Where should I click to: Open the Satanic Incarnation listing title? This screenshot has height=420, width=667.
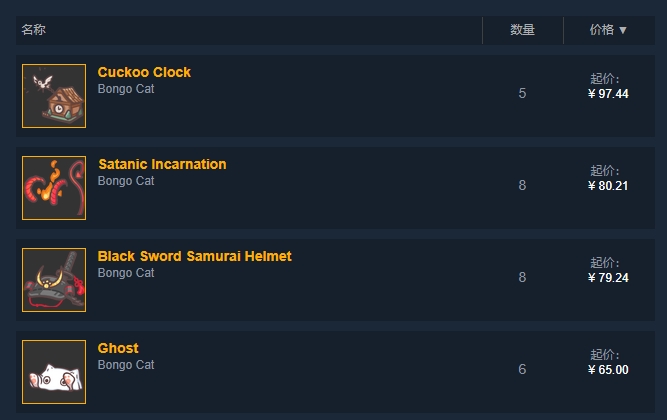[x=162, y=164]
